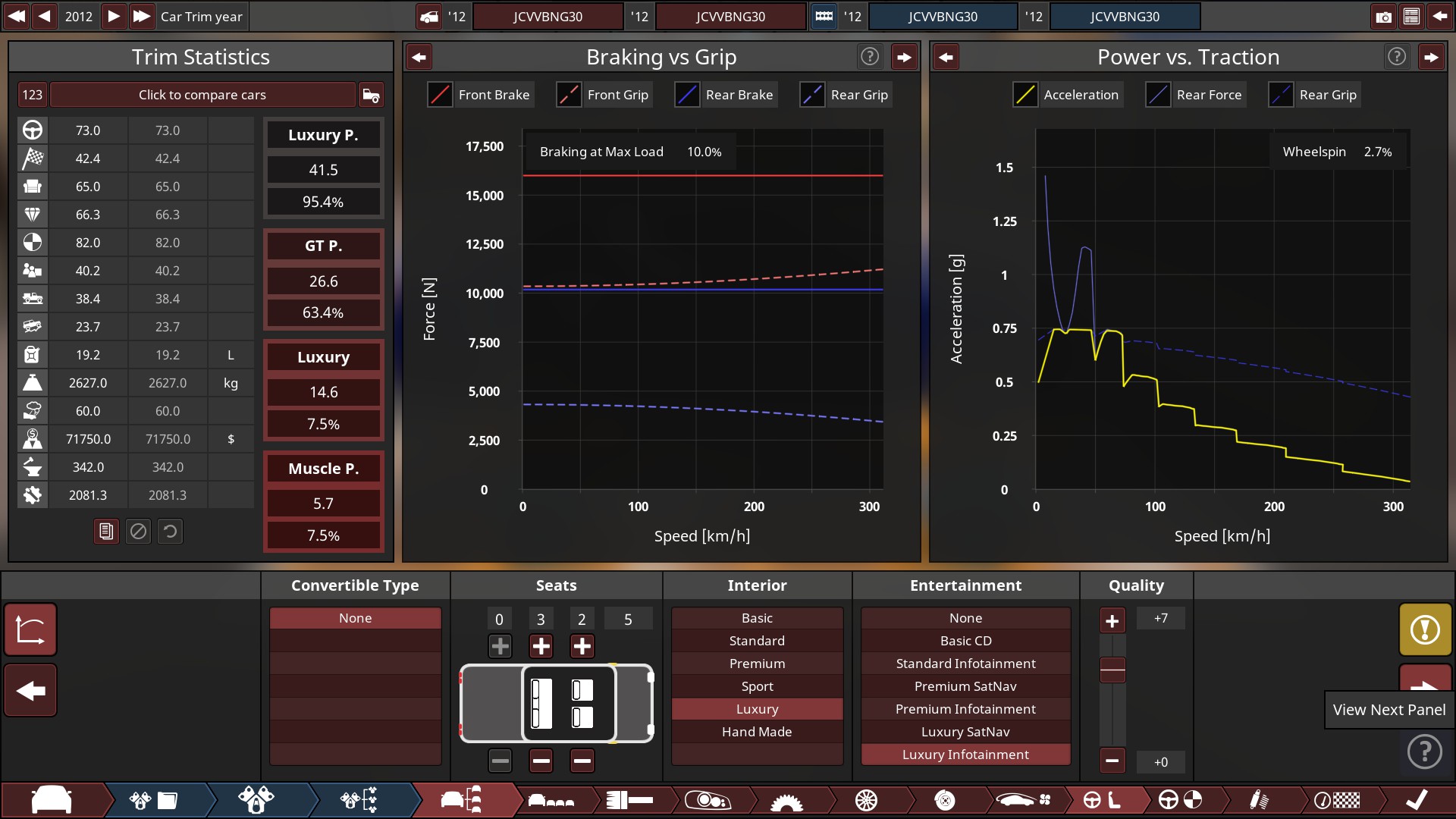Click the camera screenshot icon
This screenshot has height=819, width=1456.
coord(1384,17)
